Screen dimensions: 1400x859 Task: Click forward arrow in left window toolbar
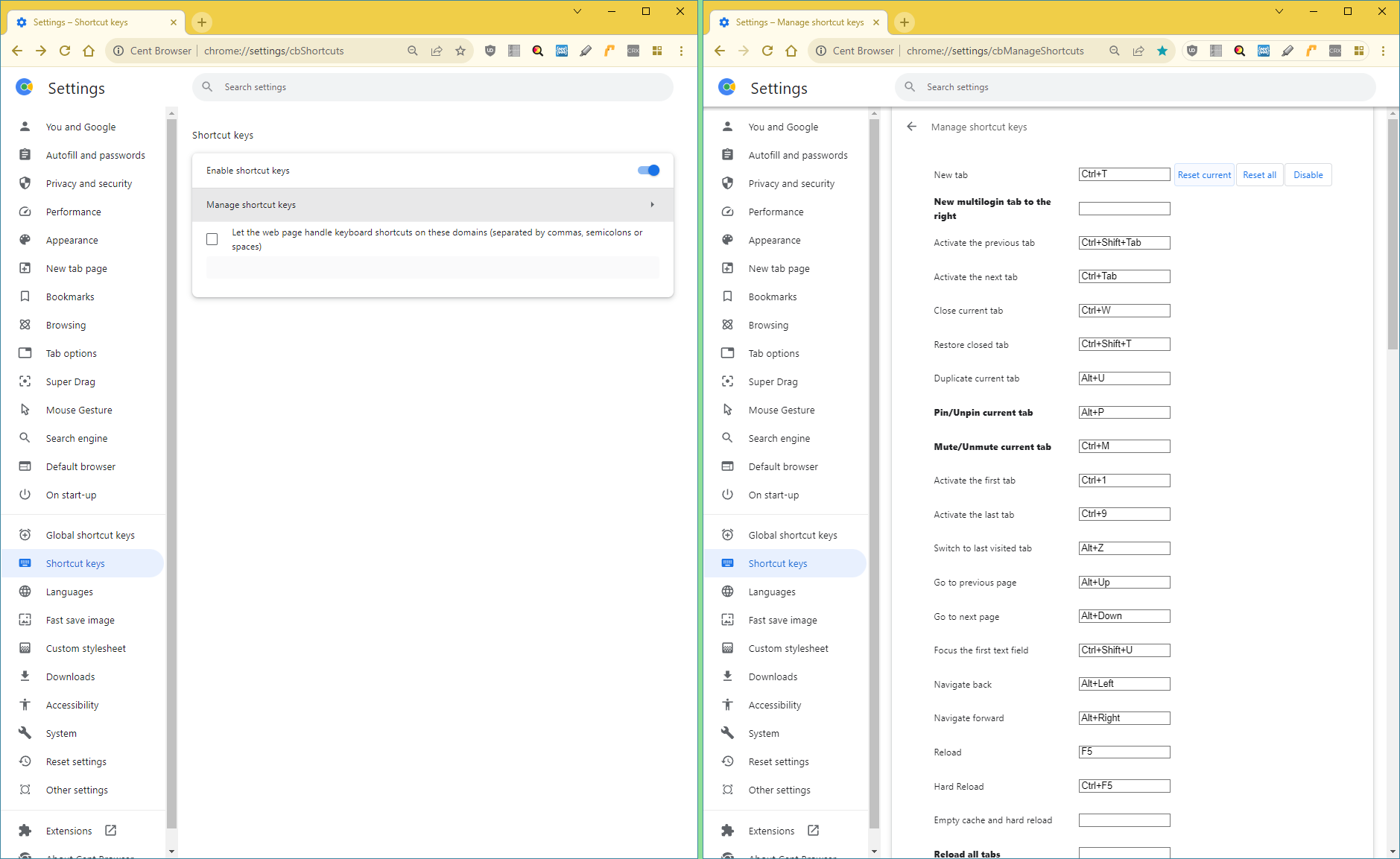pyautogui.click(x=41, y=51)
